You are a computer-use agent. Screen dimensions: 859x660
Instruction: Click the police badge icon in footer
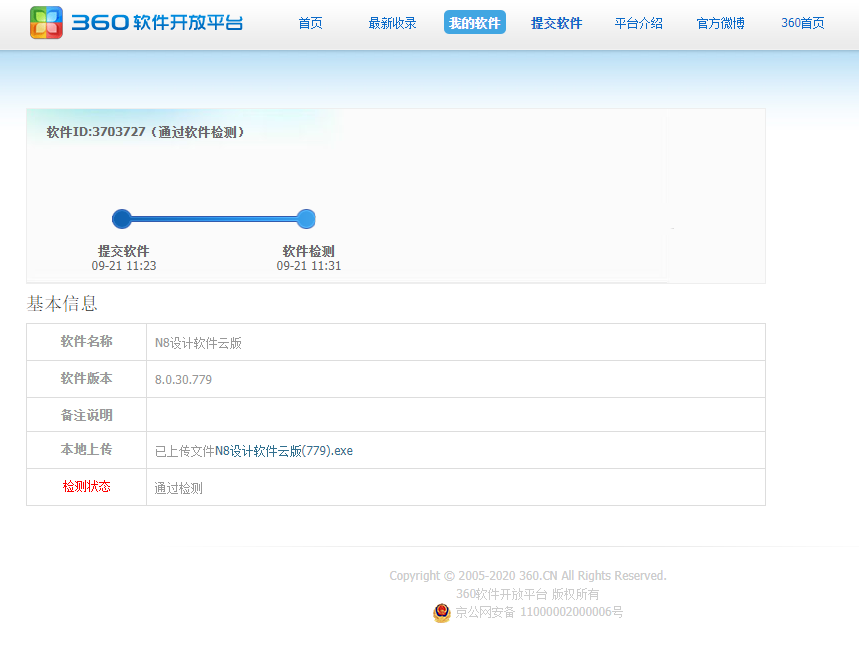tap(442, 613)
